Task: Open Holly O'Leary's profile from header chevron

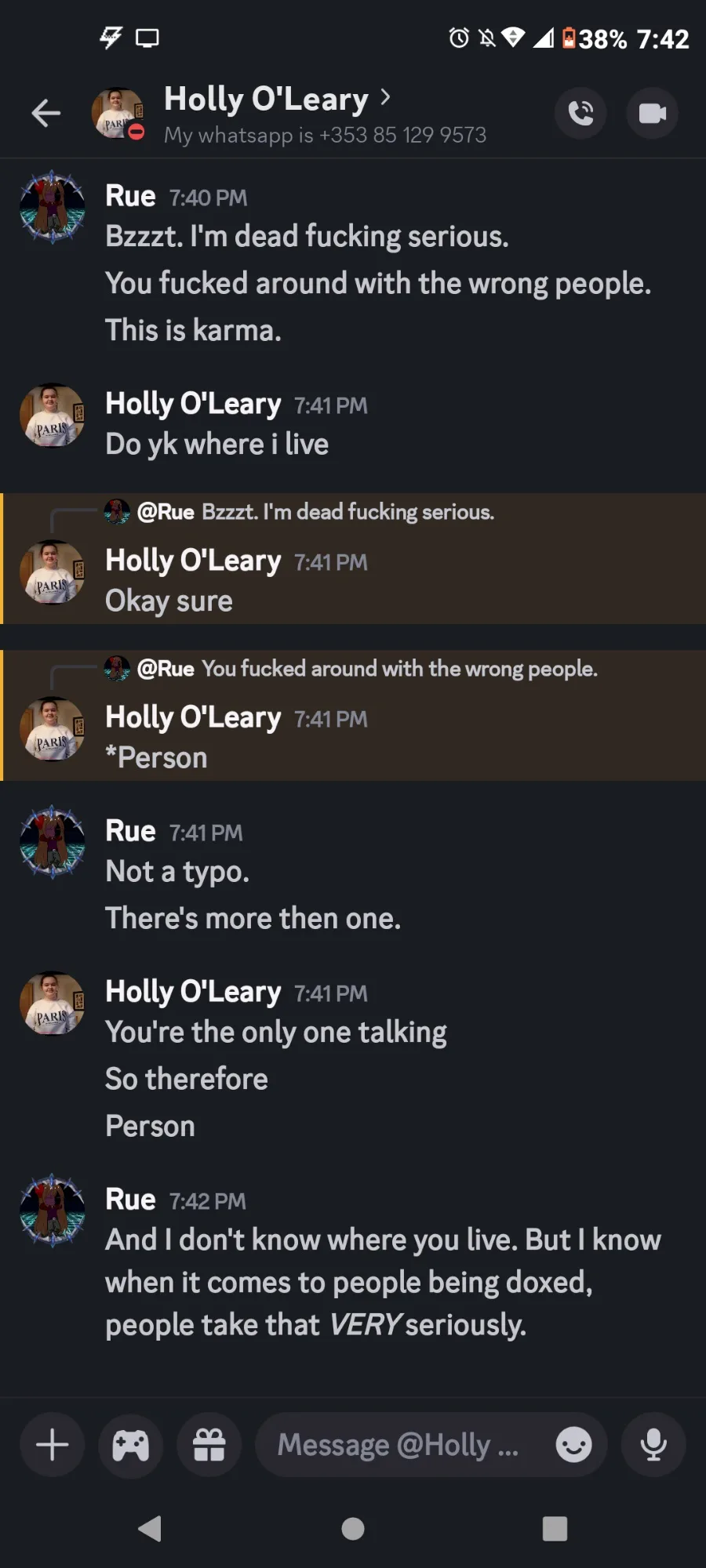Action: coord(385,97)
